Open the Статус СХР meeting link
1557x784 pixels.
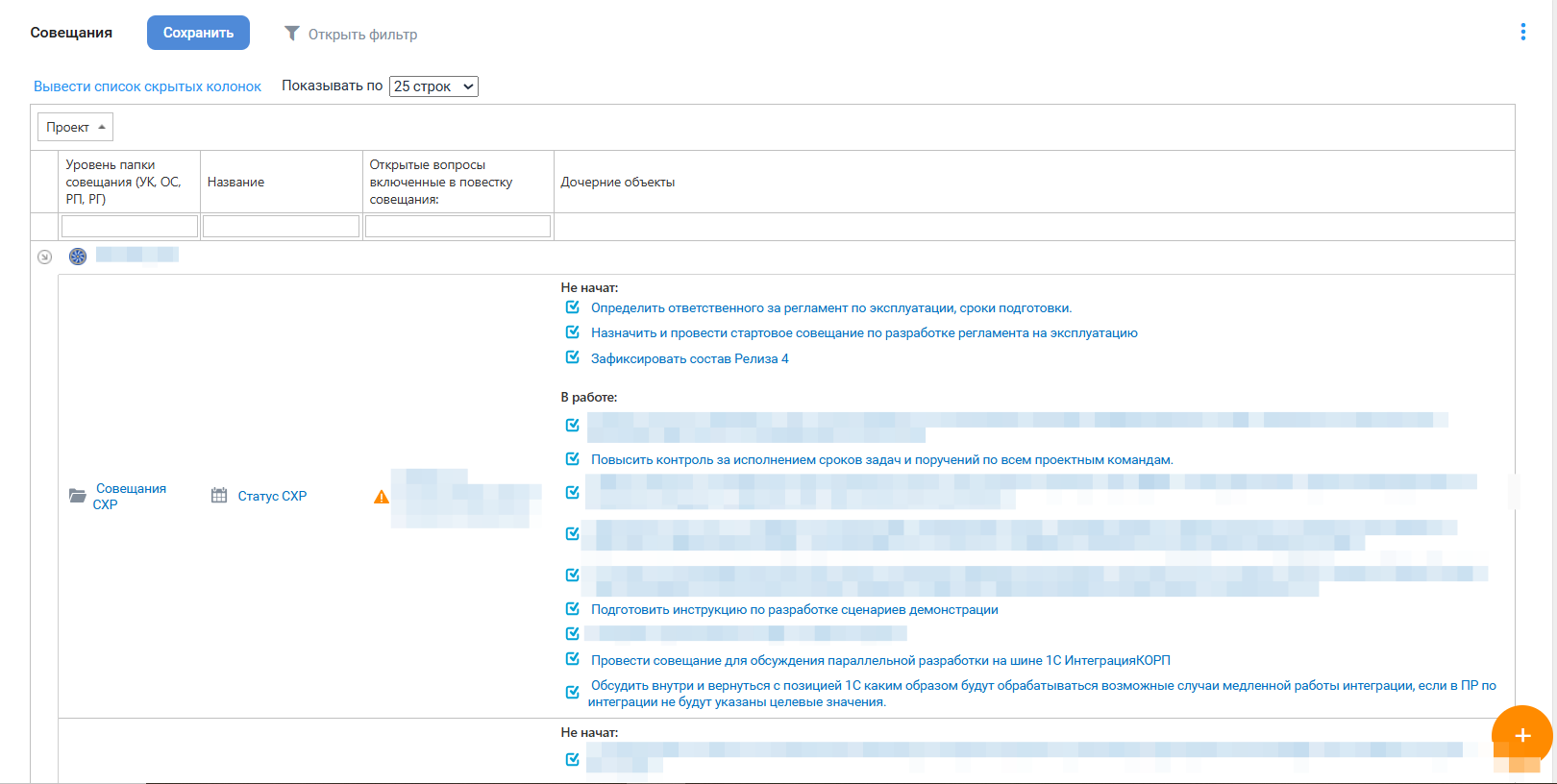coord(272,496)
